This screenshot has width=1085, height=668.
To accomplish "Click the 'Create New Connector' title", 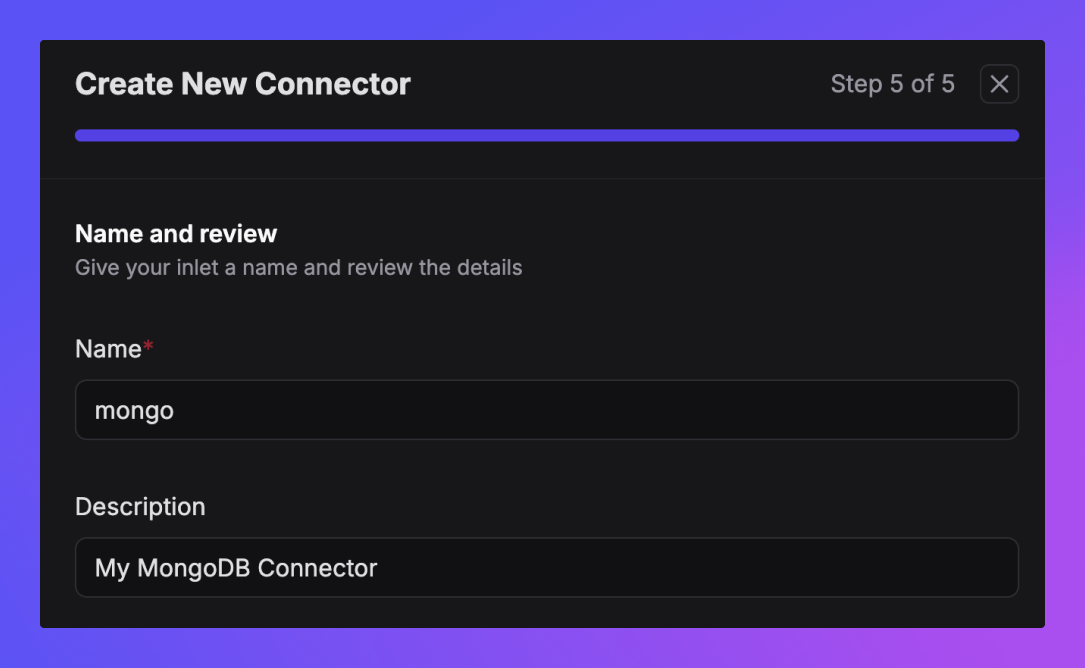I will pyautogui.click(x=243, y=84).
